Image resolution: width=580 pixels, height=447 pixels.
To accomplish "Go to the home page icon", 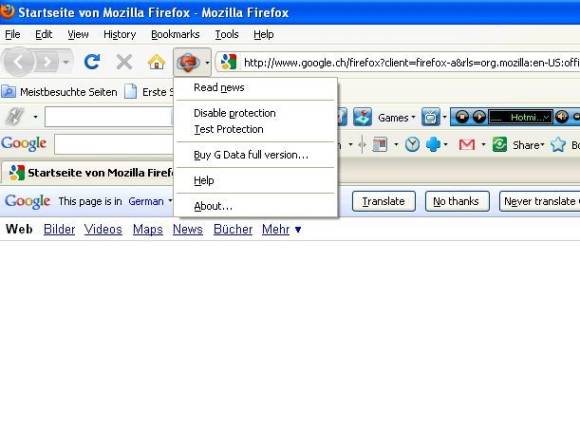I will [x=156, y=62].
